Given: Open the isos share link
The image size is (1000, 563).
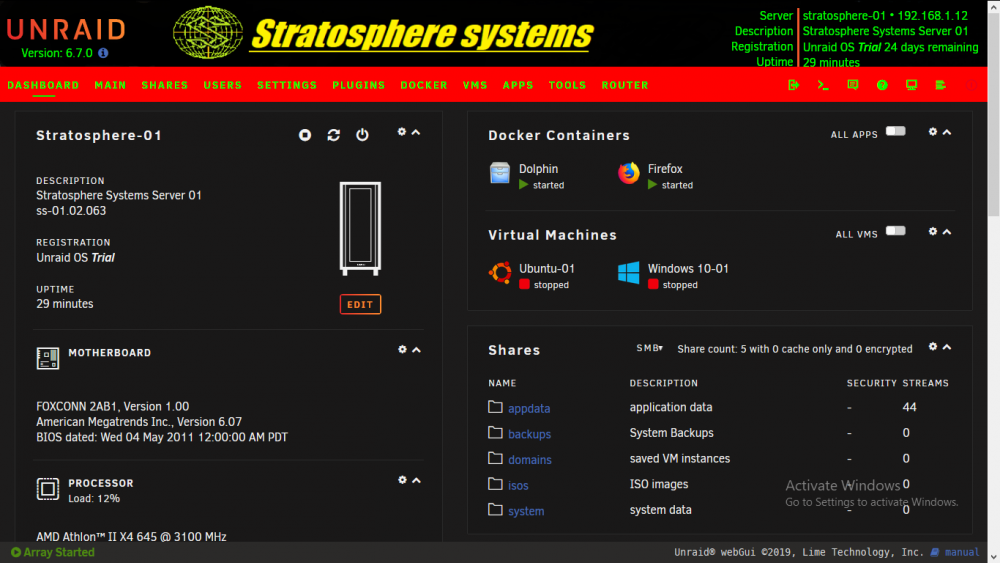Looking at the screenshot, I should pos(518,485).
